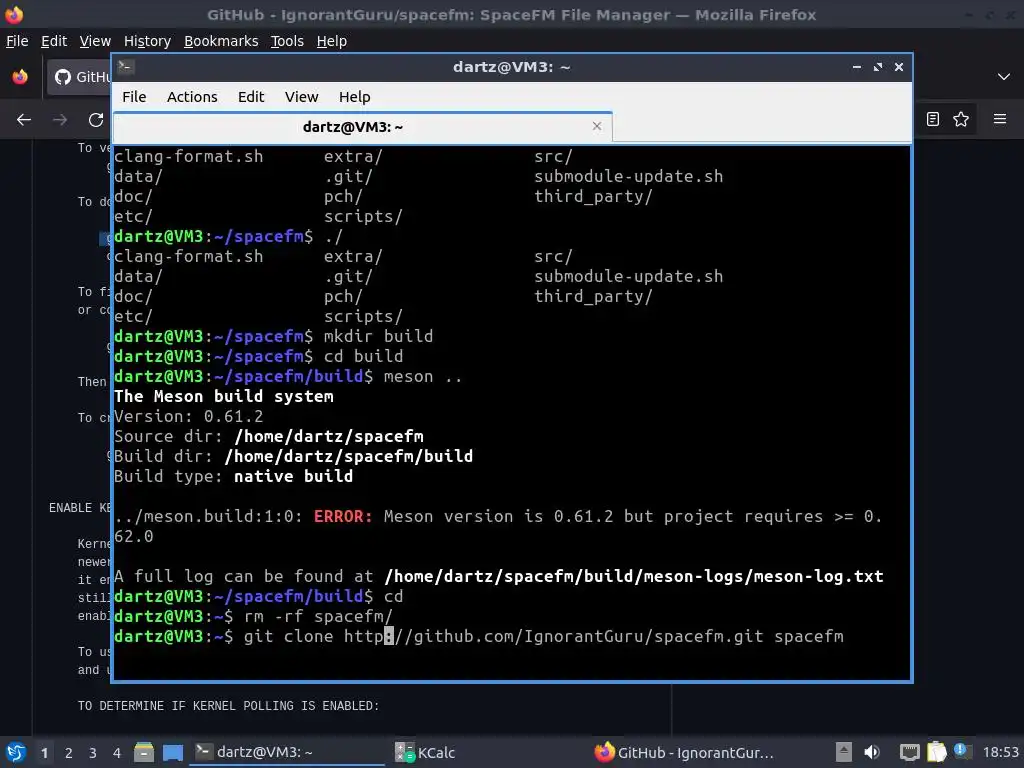Open the File menu in the terminal window
This screenshot has height=768, width=1024.
(x=134, y=97)
